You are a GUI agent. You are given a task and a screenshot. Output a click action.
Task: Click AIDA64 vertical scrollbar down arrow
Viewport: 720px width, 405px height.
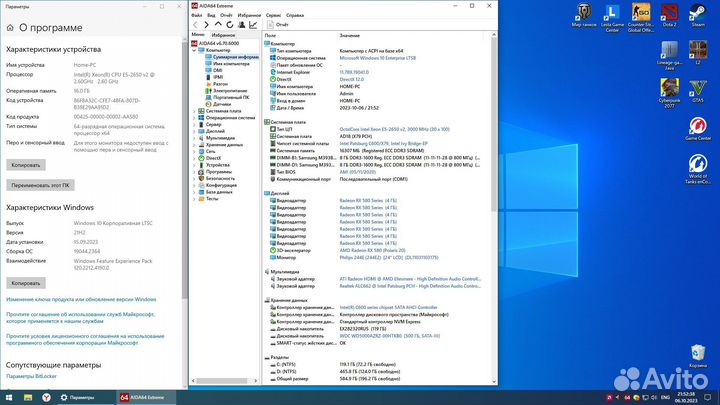pyautogui.click(x=494, y=381)
